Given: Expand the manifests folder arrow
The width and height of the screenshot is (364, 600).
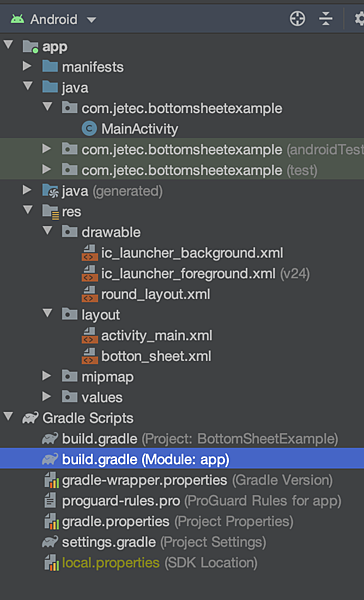Looking at the screenshot, I should click(x=27, y=66).
